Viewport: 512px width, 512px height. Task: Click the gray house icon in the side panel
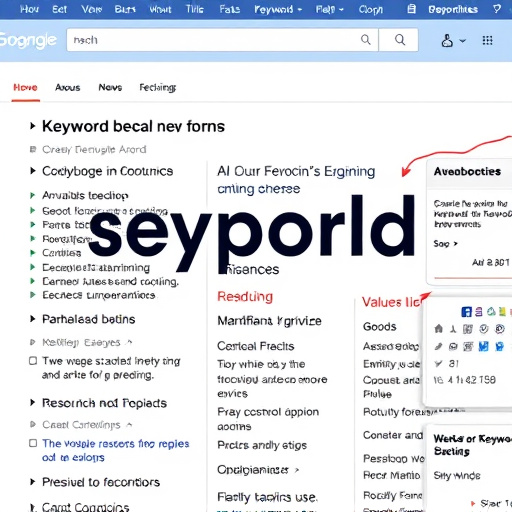439,329
